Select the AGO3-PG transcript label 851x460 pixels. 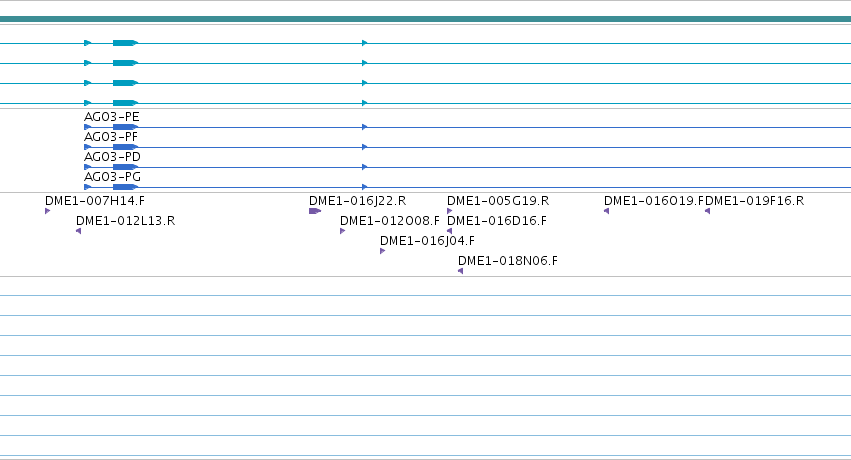(x=112, y=177)
